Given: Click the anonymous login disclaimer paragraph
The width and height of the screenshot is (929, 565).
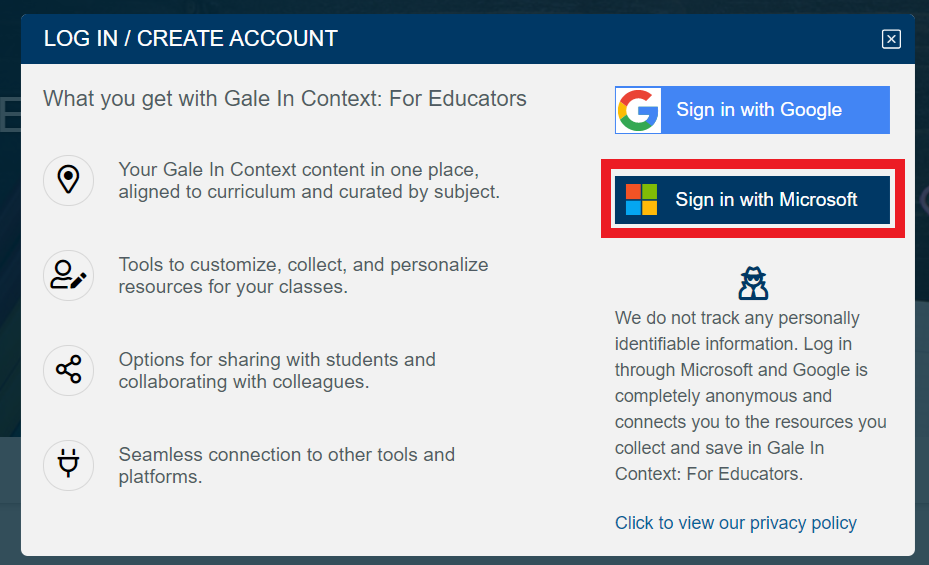Looking at the screenshot, I should coord(751,396).
